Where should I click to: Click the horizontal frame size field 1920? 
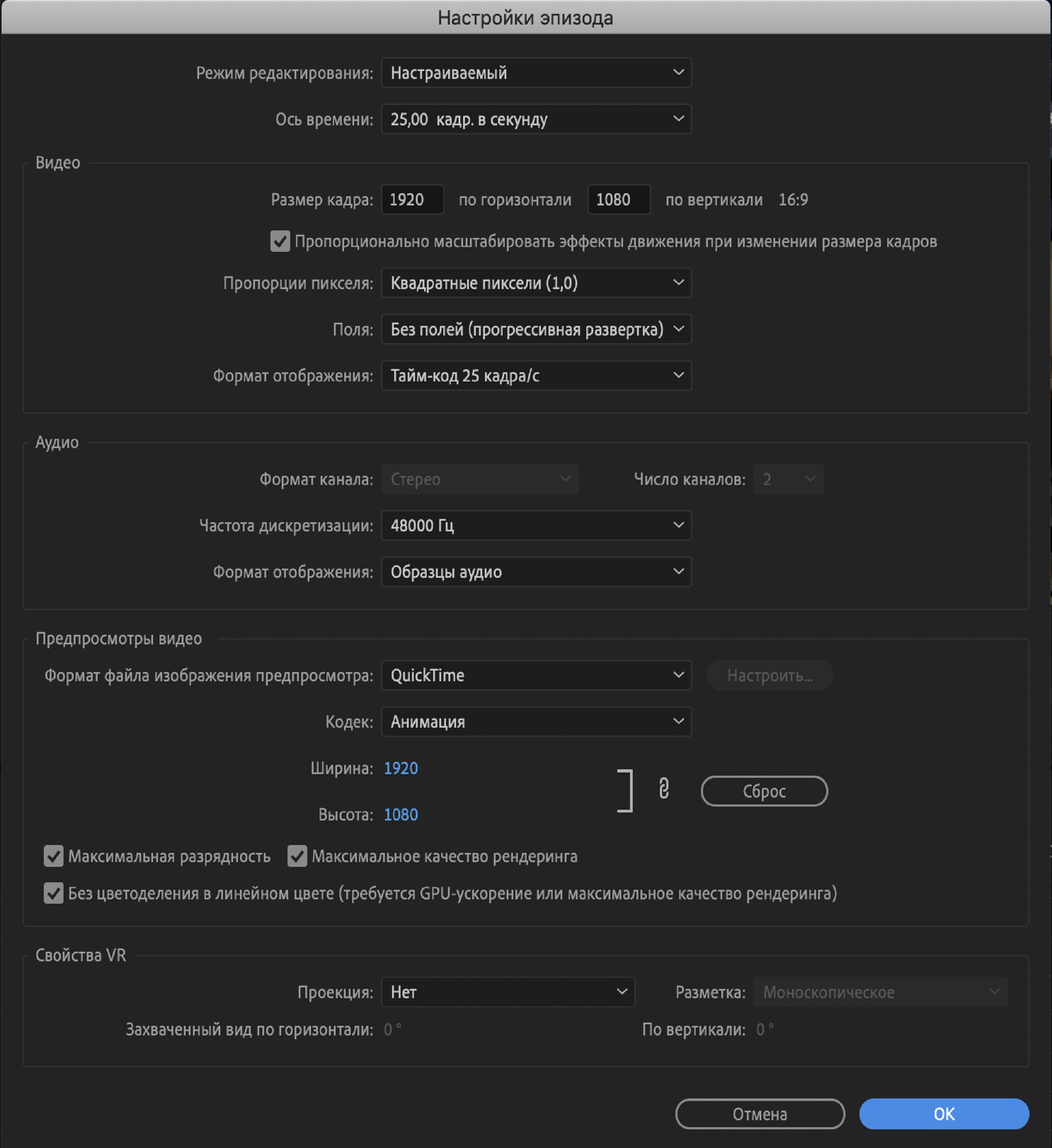412,200
